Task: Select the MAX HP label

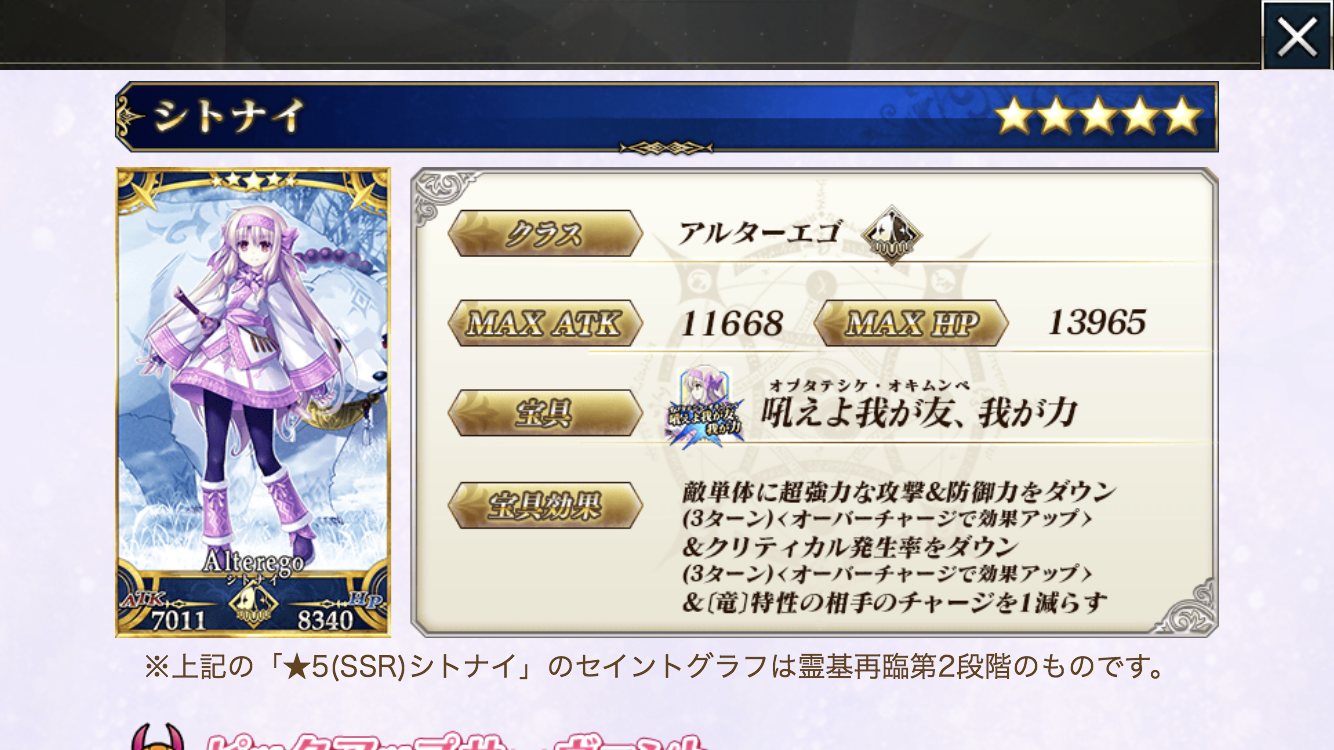Action: [x=911, y=324]
